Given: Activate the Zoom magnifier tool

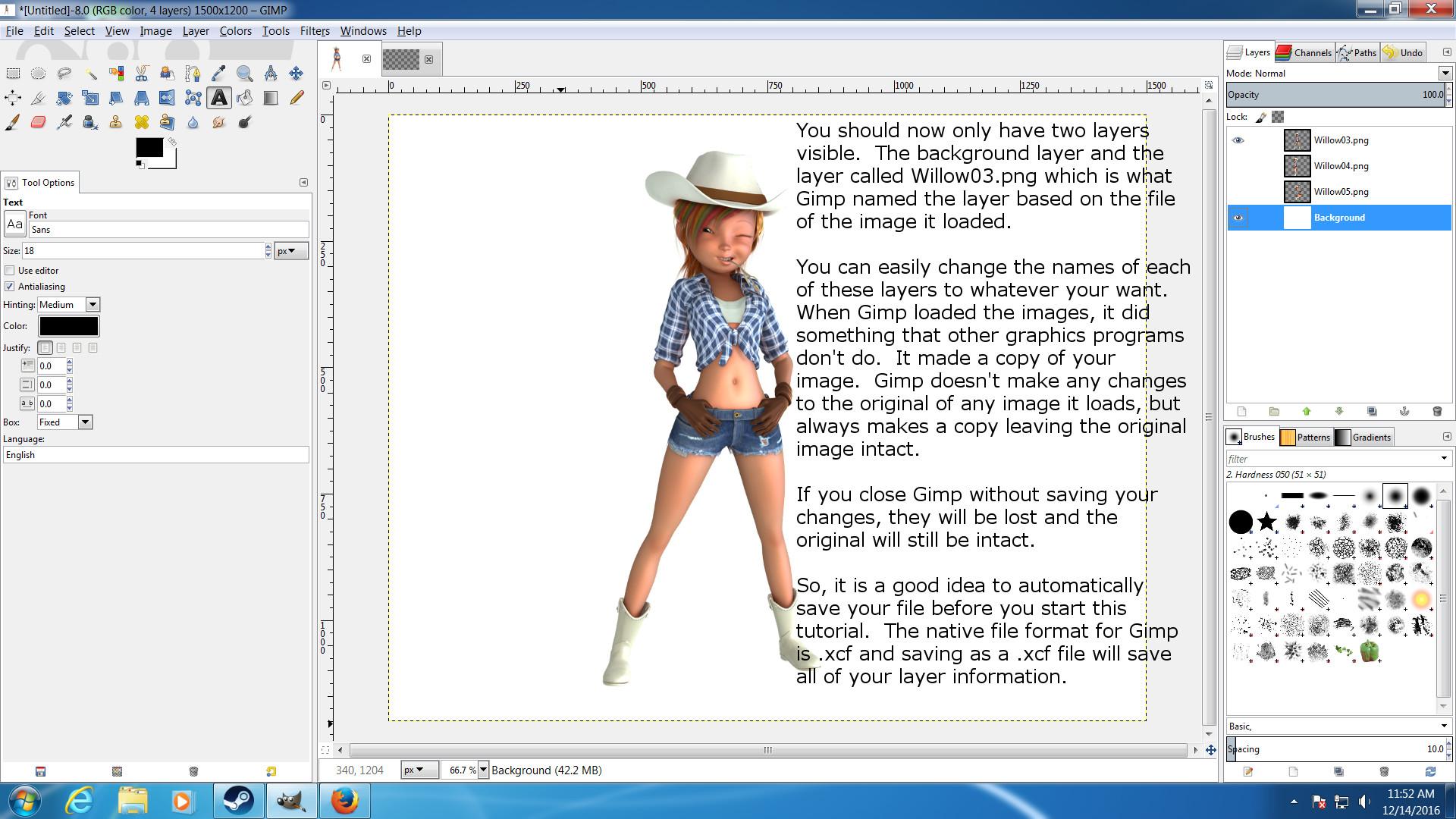Looking at the screenshot, I should point(244,74).
